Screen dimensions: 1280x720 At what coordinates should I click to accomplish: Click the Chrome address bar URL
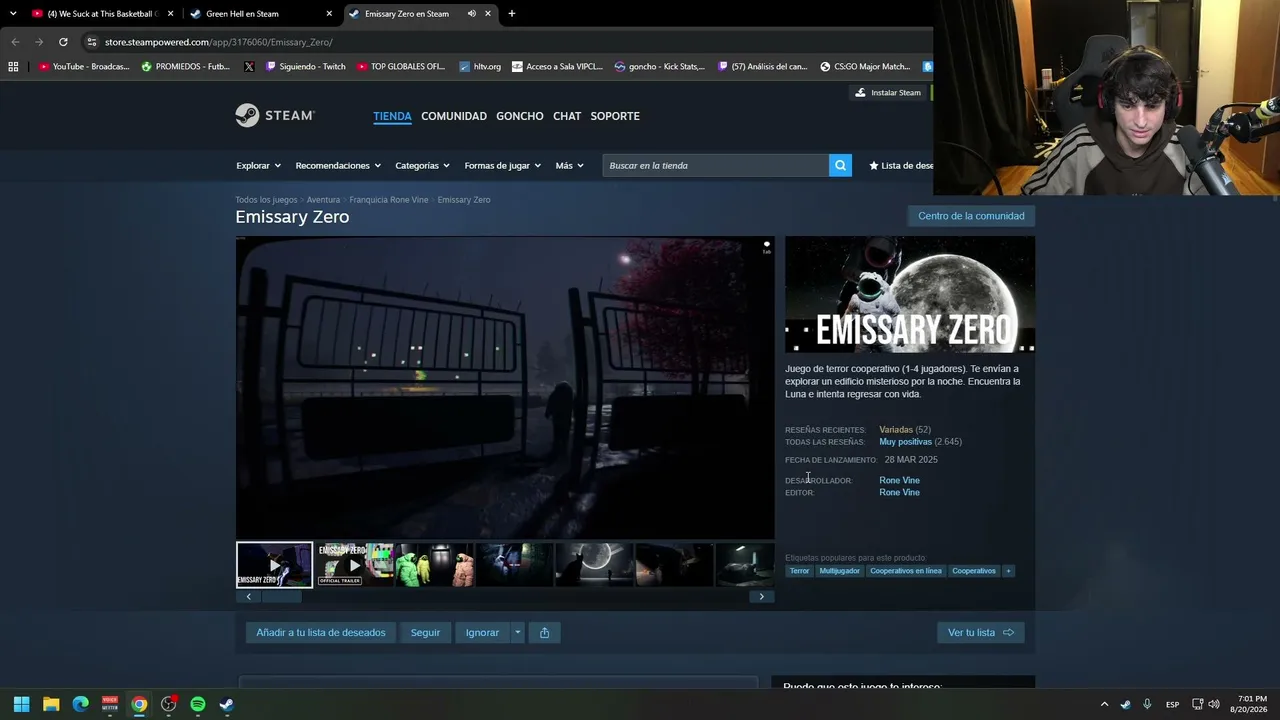tap(219, 42)
